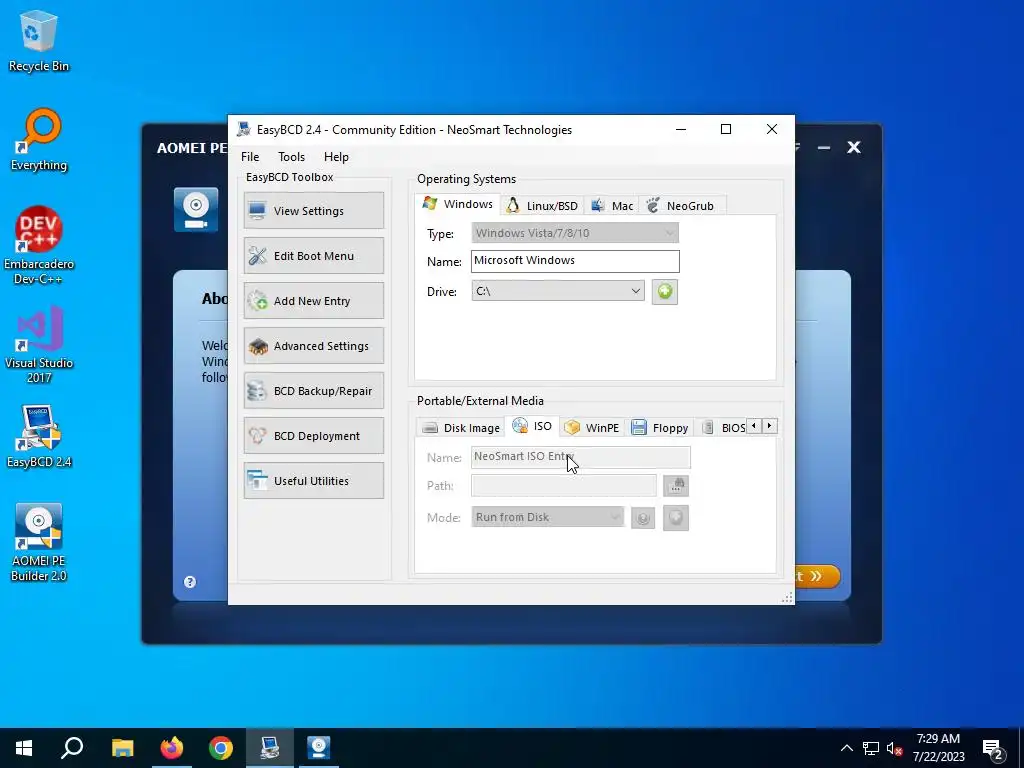Click the EasyBCD title bar icon
1024x768 pixels.
(x=244, y=129)
